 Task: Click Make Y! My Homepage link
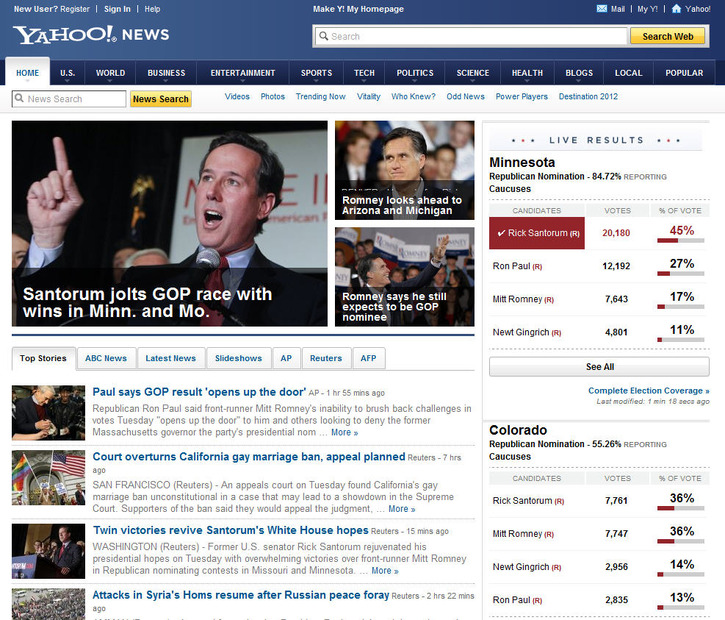(358, 9)
